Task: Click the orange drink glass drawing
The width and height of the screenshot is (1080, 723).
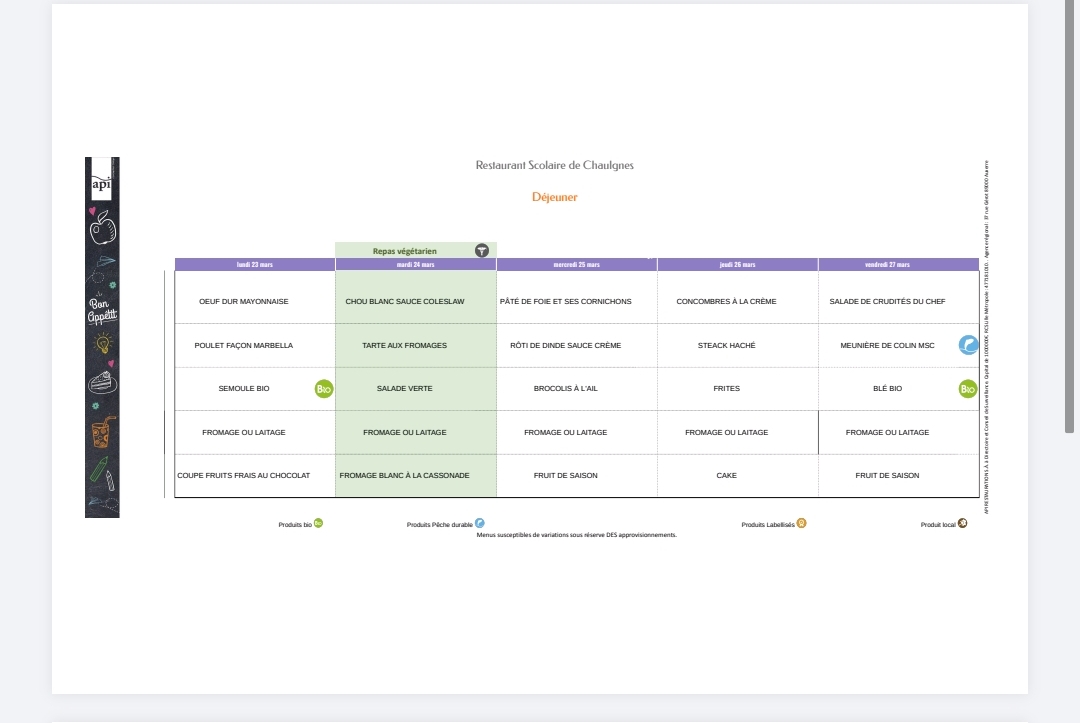Action: tap(102, 433)
